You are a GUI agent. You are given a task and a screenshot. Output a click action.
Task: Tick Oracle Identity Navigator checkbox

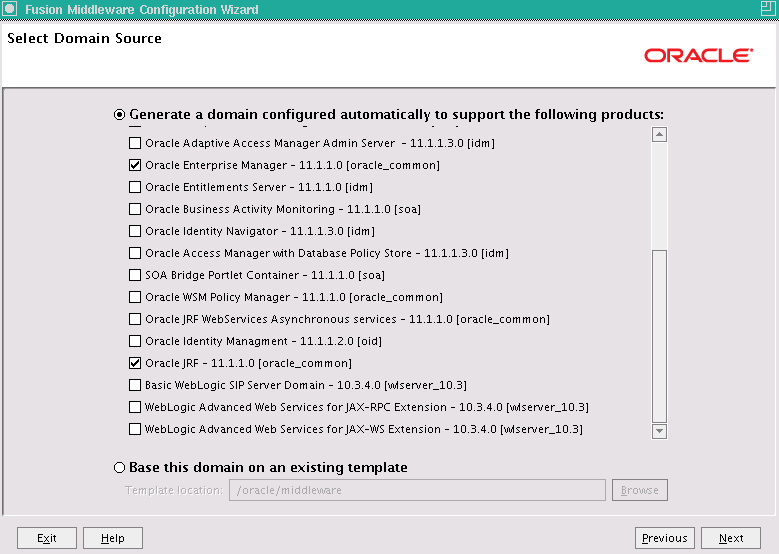coord(135,231)
